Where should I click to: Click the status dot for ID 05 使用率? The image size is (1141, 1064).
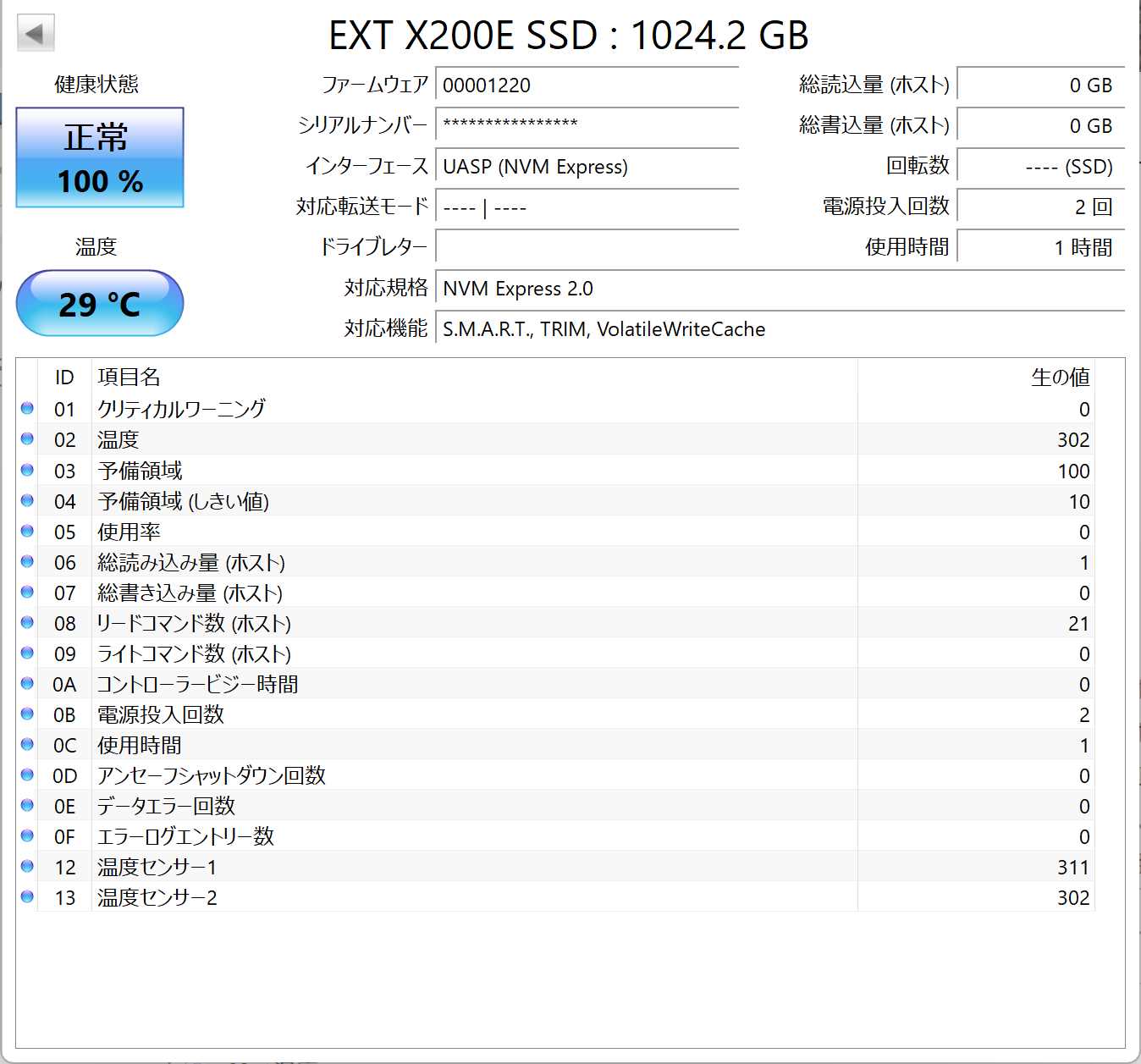(27, 531)
